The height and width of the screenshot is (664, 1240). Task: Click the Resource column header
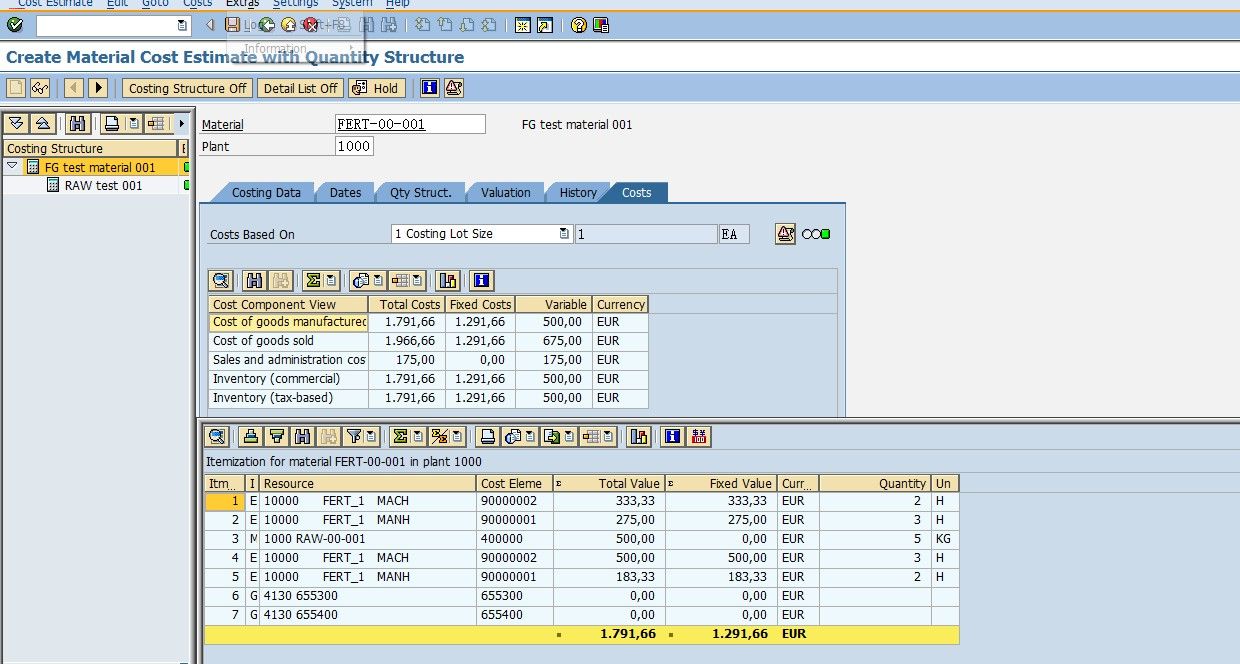[x=368, y=483]
